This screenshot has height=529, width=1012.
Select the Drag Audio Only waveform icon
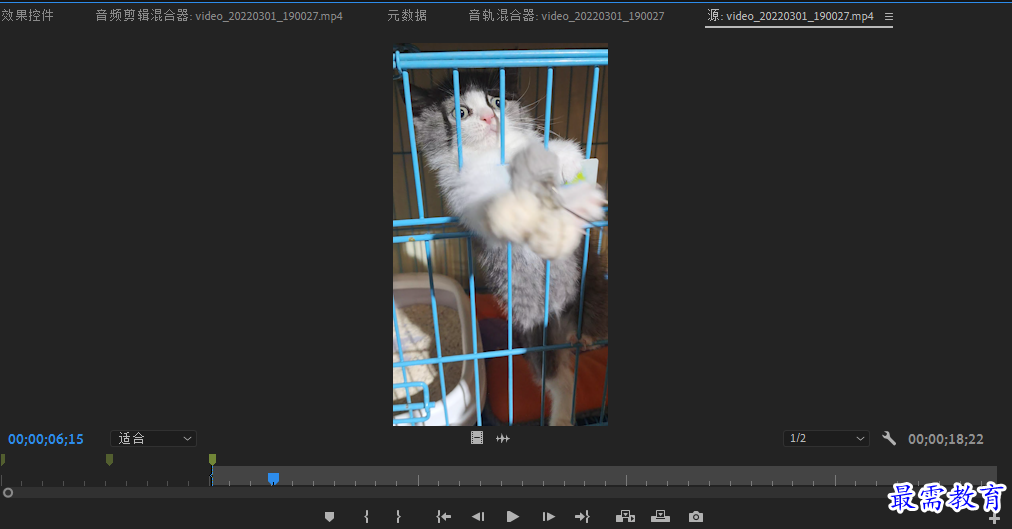click(503, 439)
